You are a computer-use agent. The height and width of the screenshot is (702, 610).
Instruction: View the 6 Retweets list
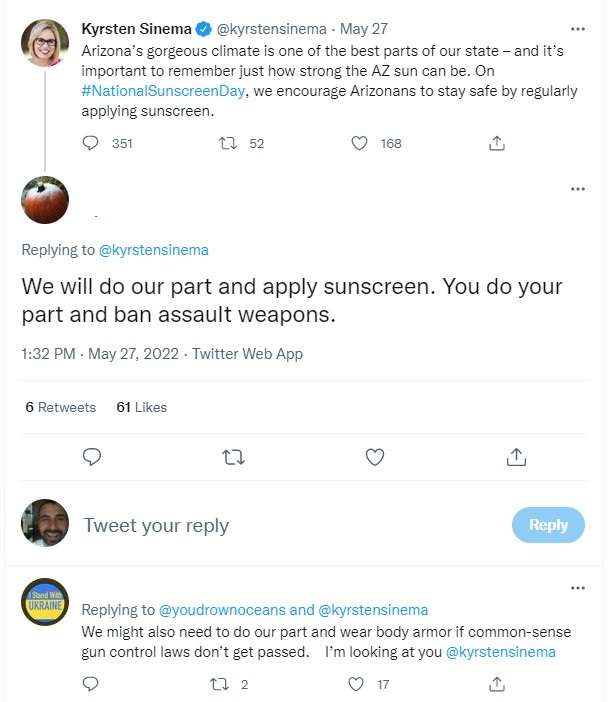pyautogui.click(x=60, y=407)
